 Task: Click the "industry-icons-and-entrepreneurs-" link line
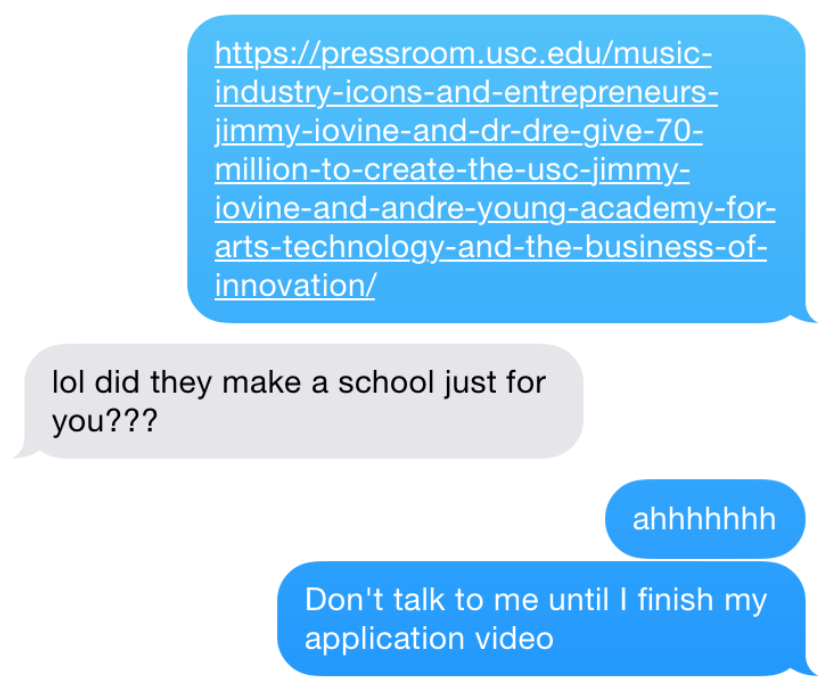point(466,92)
